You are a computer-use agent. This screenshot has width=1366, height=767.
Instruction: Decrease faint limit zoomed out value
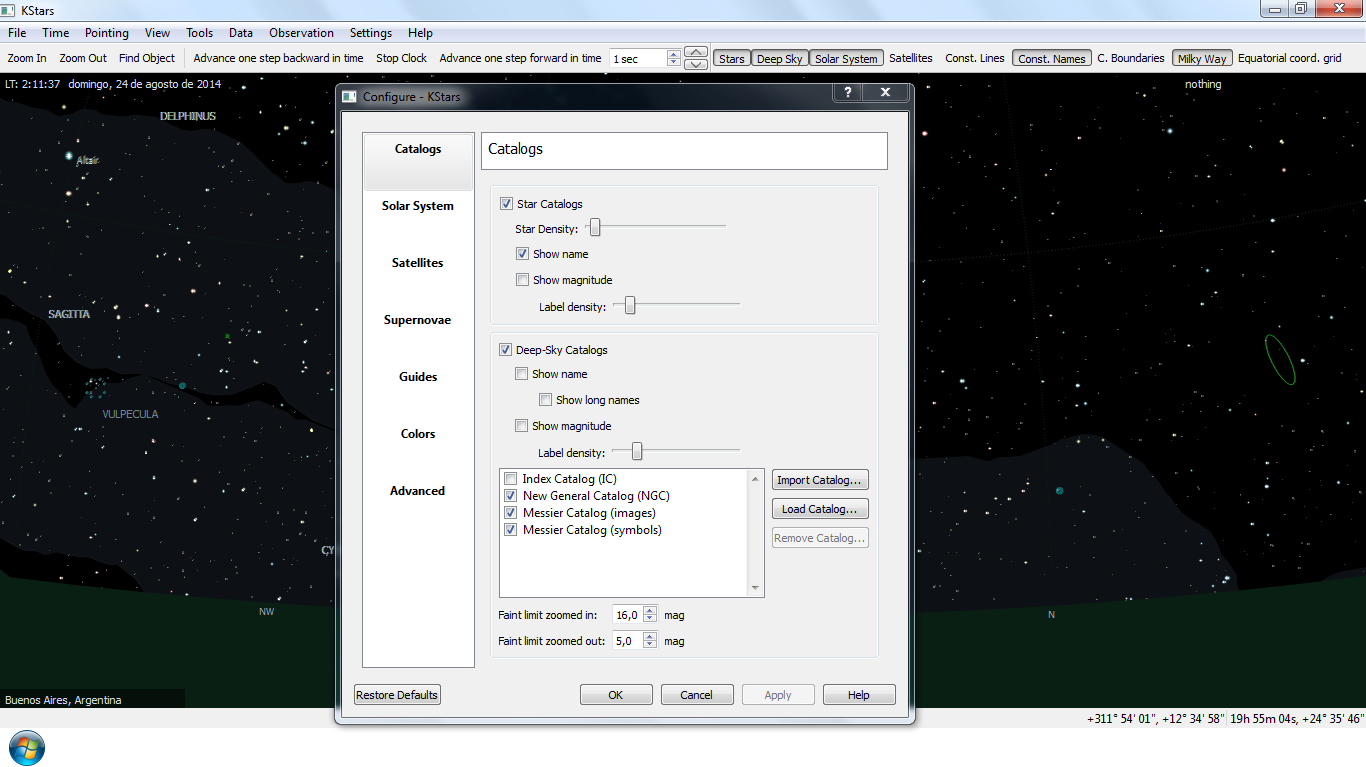(x=651, y=646)
